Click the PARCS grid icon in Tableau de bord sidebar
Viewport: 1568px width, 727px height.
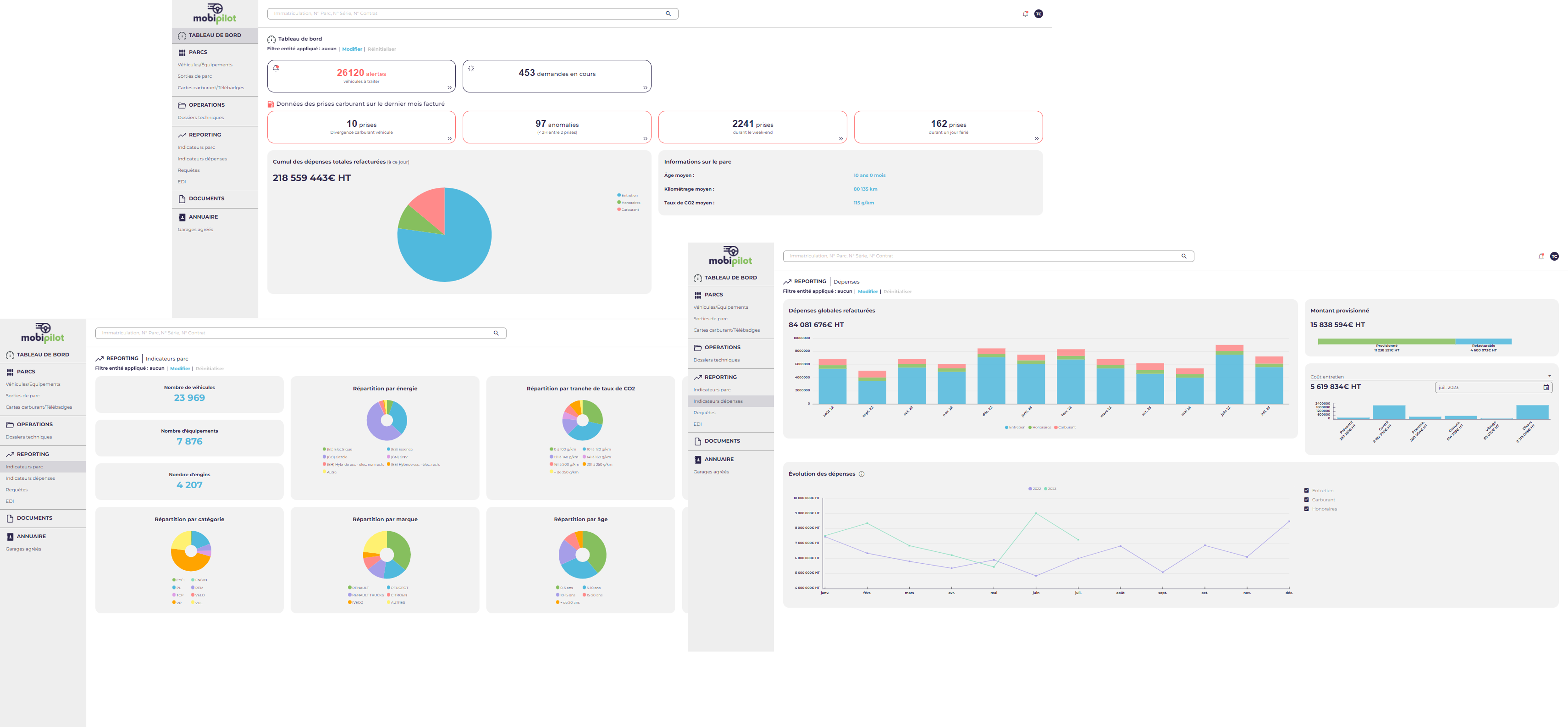coord(182,52)
